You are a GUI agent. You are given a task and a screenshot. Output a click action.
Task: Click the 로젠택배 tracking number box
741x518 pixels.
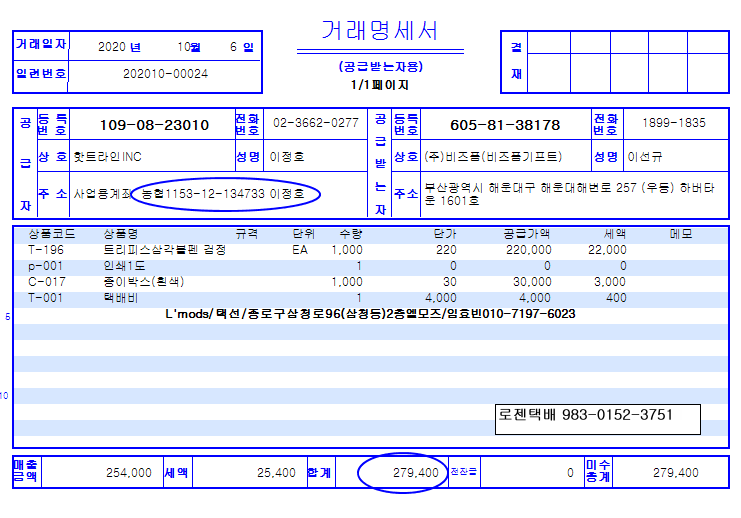[597, 414]
